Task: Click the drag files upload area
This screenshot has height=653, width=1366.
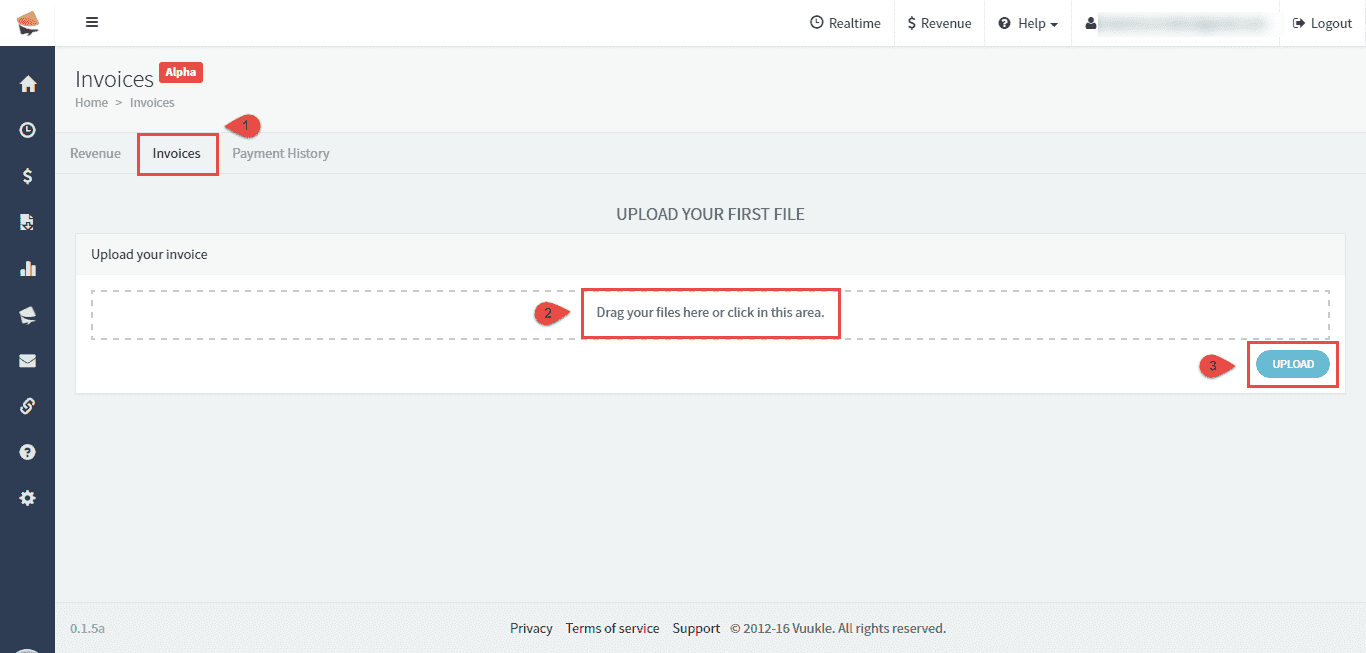Action: 710,313
